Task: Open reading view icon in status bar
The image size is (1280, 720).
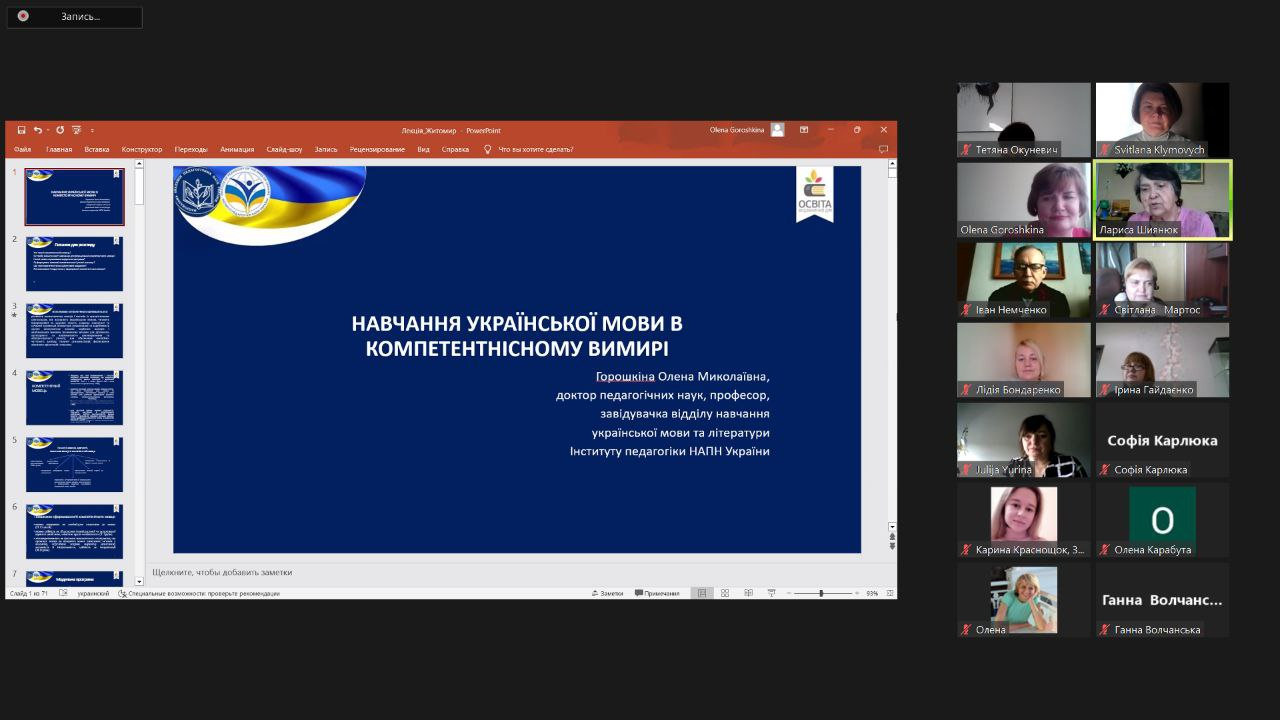Action: pos(748,593)
